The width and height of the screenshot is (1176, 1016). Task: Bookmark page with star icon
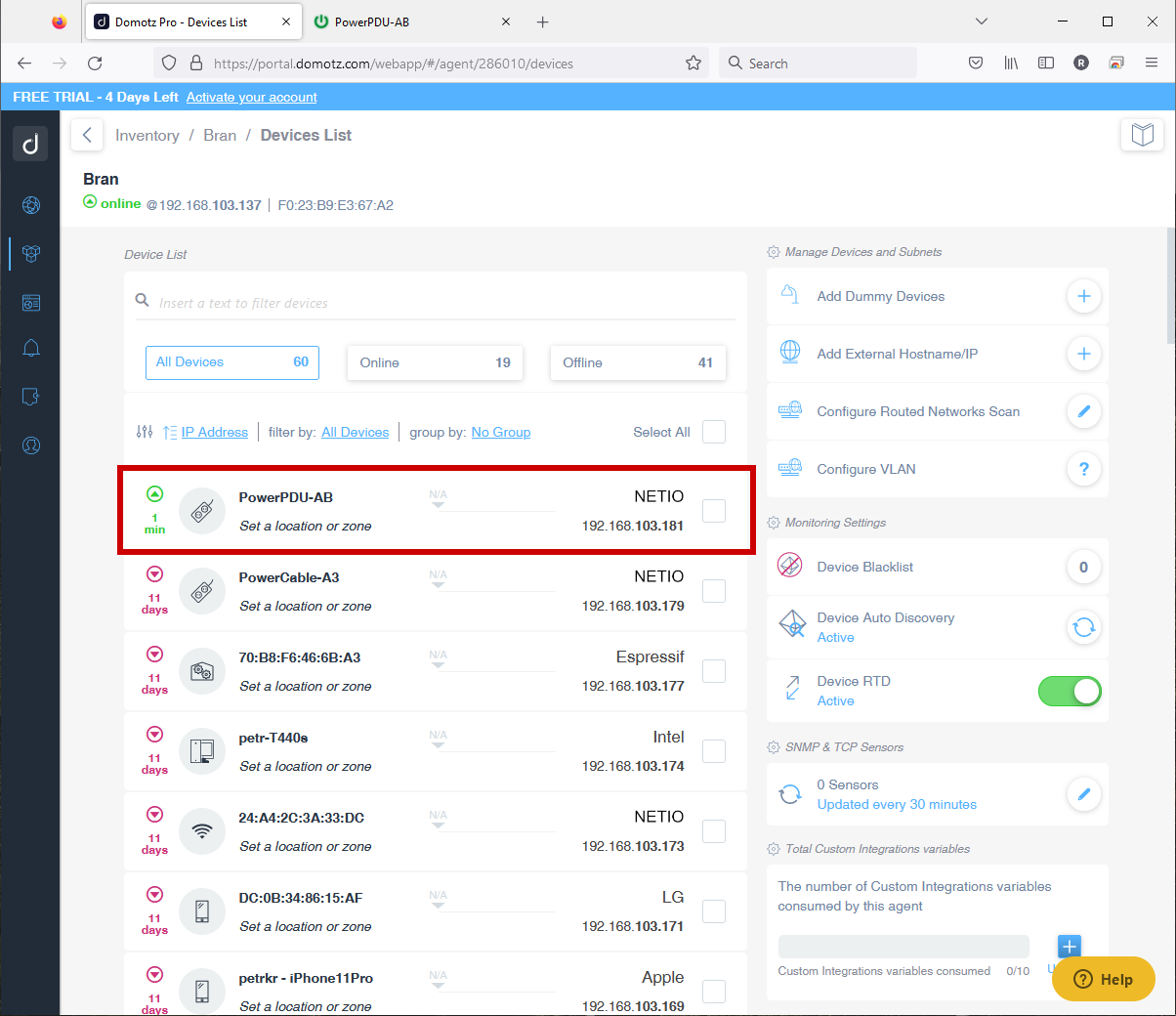693,63
